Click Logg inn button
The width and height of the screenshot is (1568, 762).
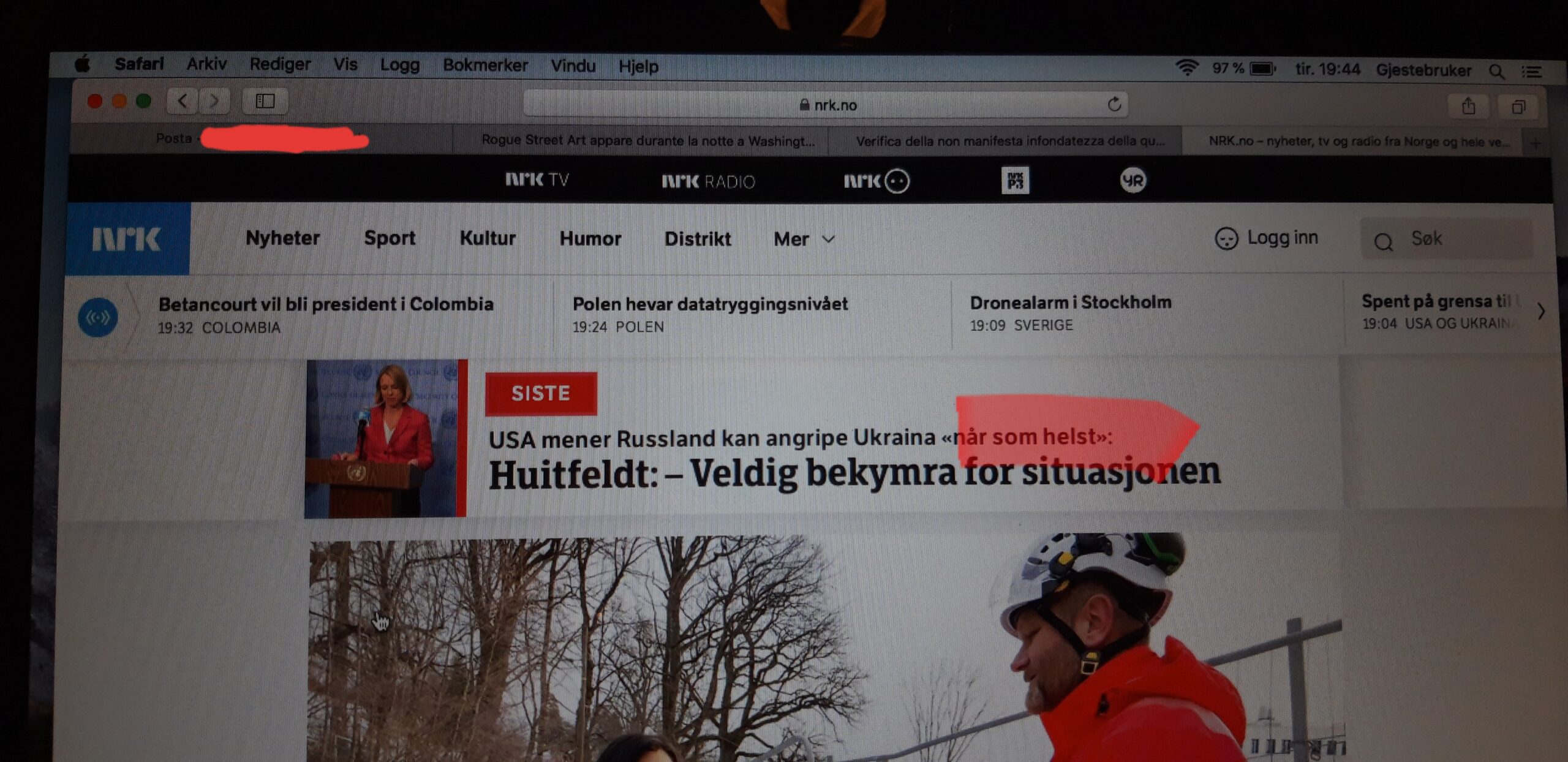[x=1267, y=238]
